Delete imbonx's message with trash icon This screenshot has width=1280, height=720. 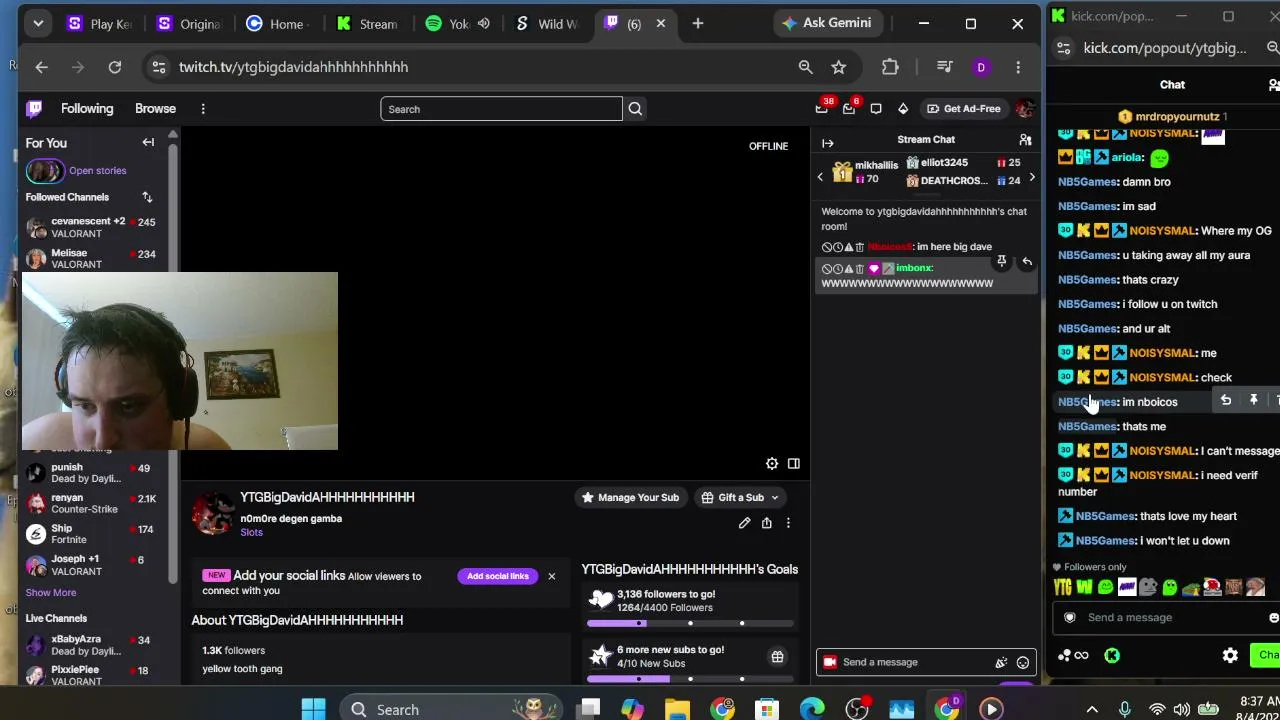pos(859,269)
